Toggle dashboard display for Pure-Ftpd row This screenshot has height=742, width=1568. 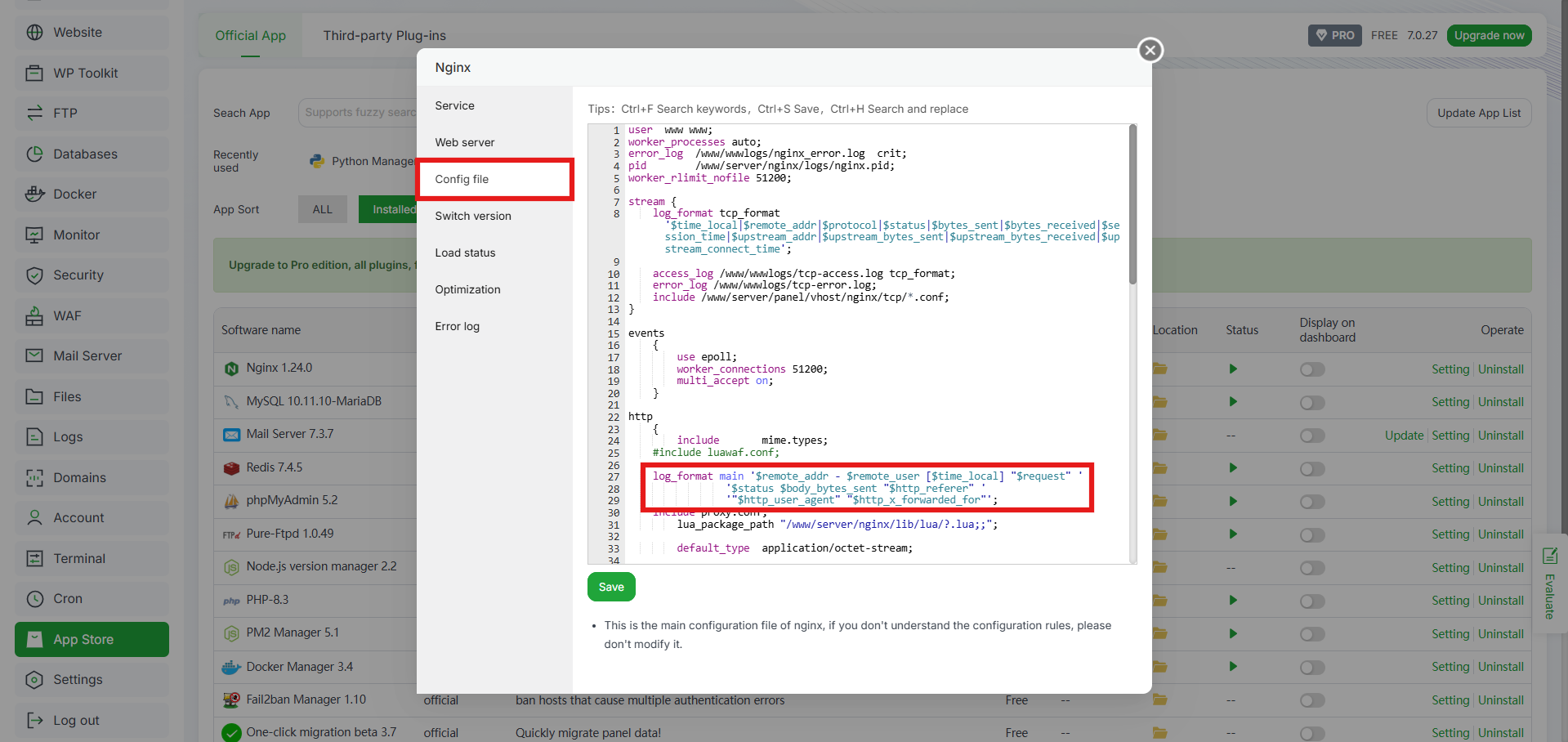tap(1312, 535)
